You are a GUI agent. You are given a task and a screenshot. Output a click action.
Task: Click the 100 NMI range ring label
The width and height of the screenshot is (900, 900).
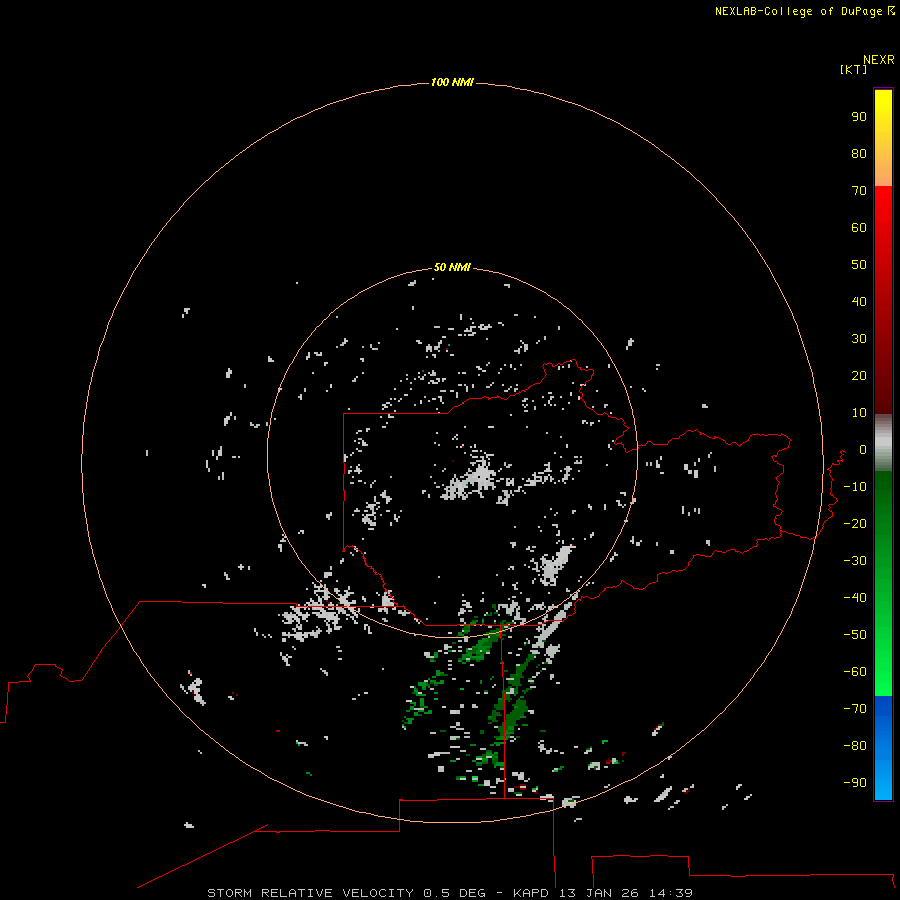click(452, 82)
